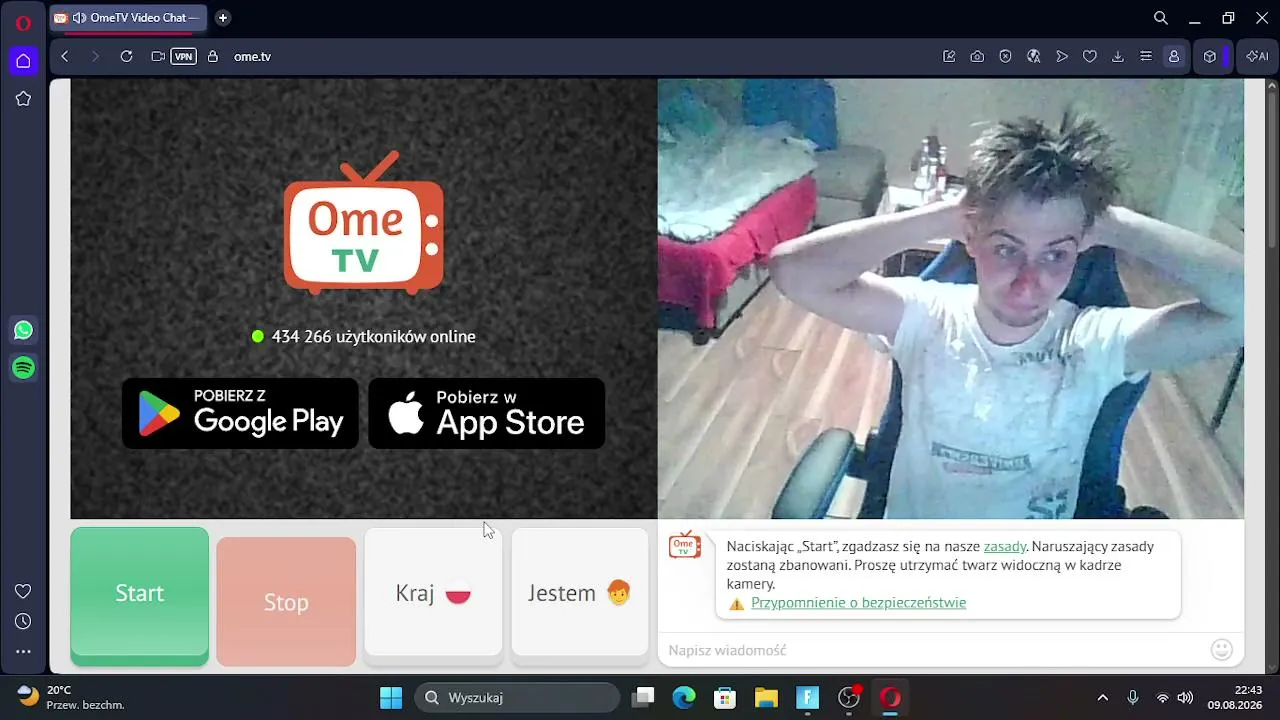Screen dimensions: 1280x720
Task: Click the OmeTV logo
Action: click(364, 222)
